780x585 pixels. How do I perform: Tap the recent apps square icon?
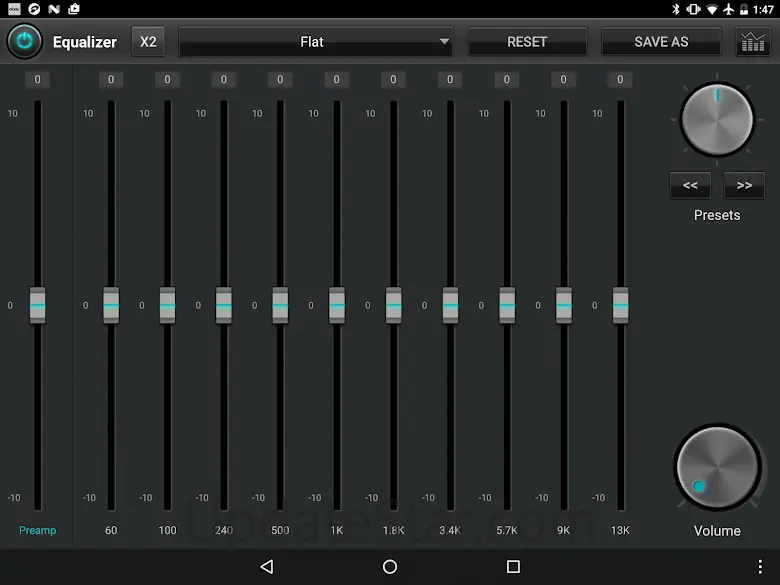pyautogui.click(x=513, y=567)
